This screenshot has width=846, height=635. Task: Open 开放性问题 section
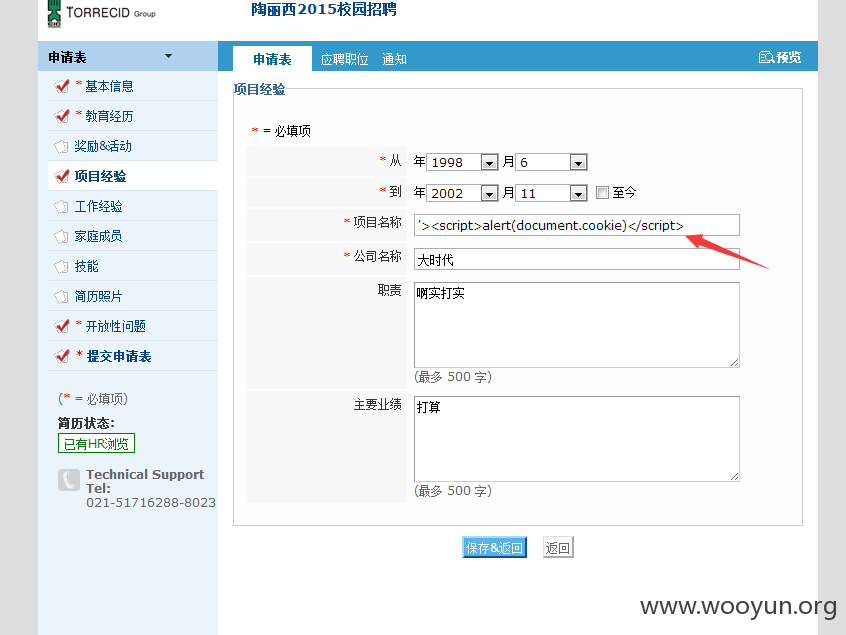tap(115, 326)
